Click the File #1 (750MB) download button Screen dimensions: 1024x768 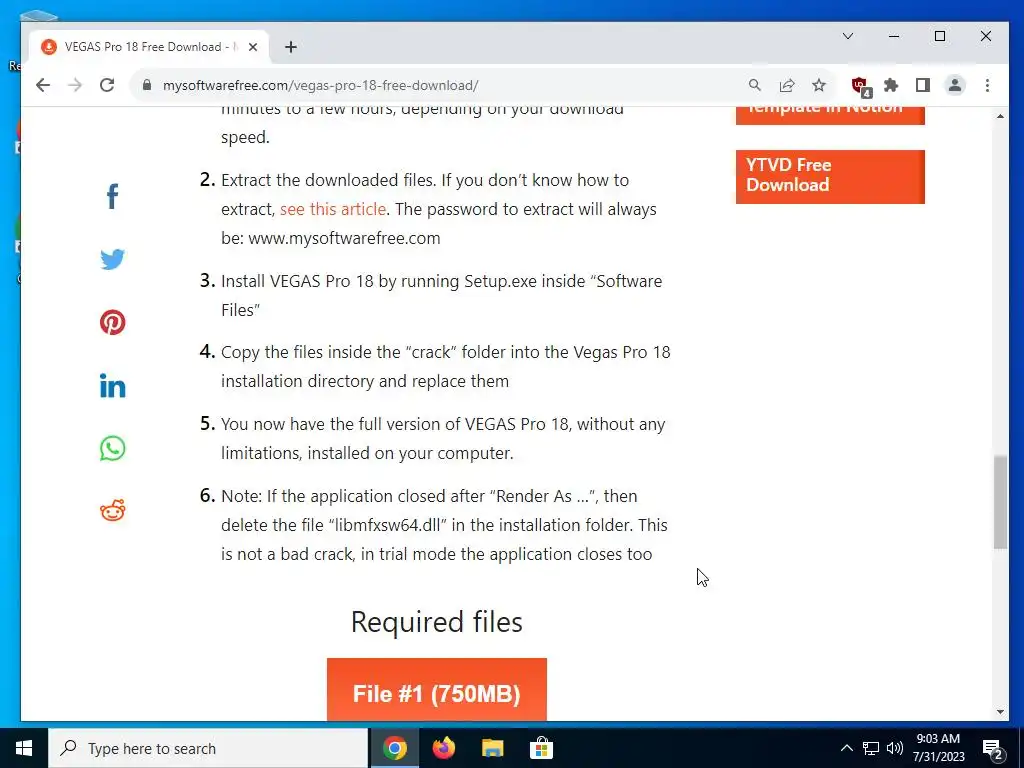click(x=437, y=690)
